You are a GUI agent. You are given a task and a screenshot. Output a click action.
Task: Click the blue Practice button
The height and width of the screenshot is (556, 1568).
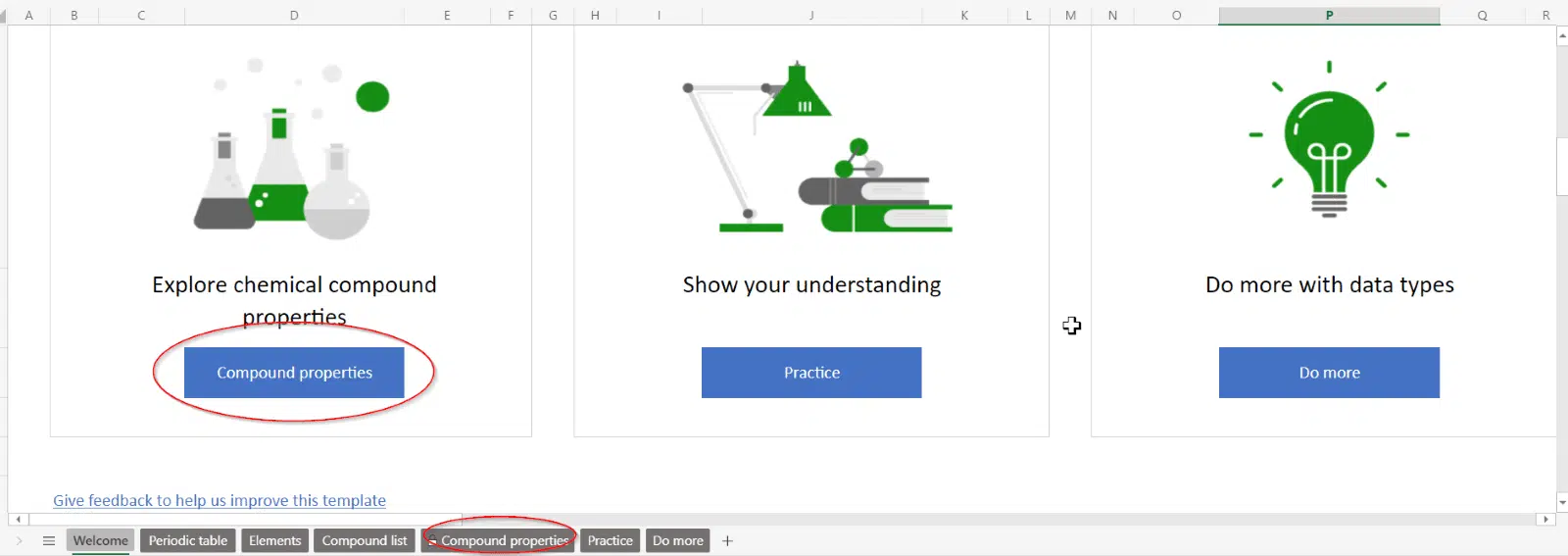[x=811, y=373]
